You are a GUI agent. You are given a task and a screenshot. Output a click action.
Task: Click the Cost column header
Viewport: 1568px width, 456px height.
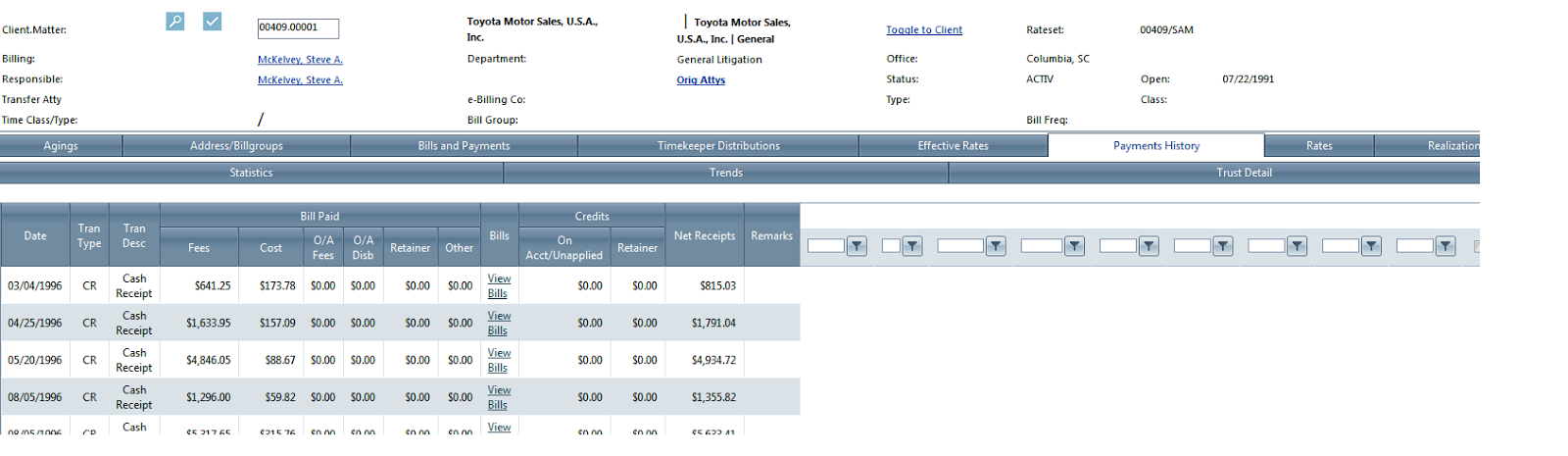point(271,248)
